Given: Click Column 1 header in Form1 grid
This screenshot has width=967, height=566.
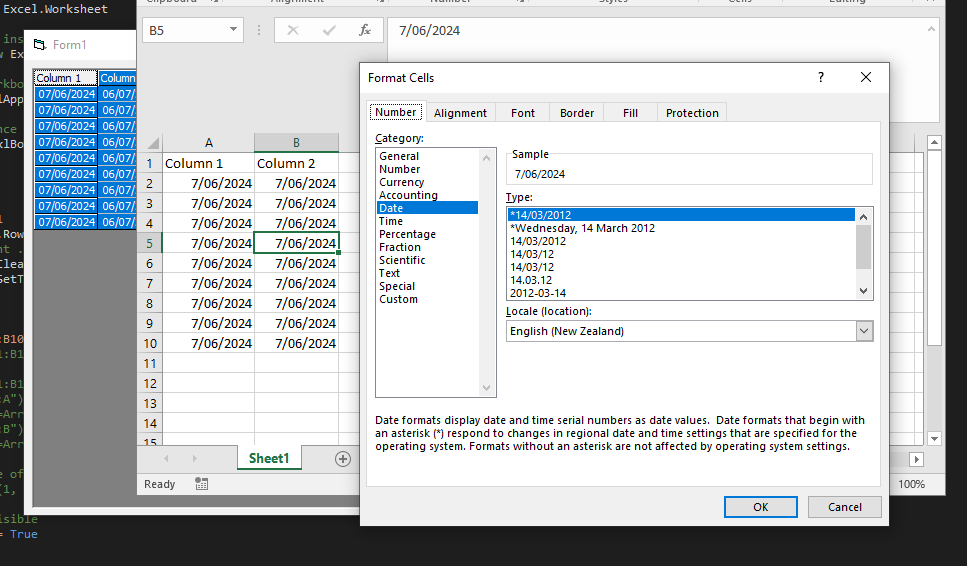Looking at the screenshot, I should (x=65, y=78).
